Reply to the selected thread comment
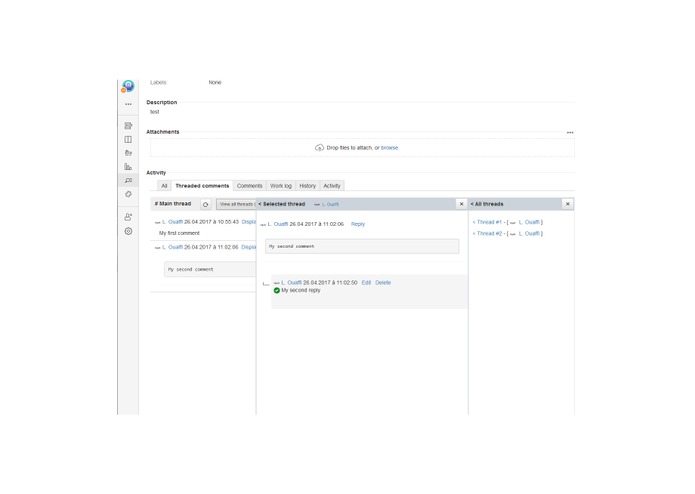This screenshot has width=695, height=494. [x=358, y=224]
